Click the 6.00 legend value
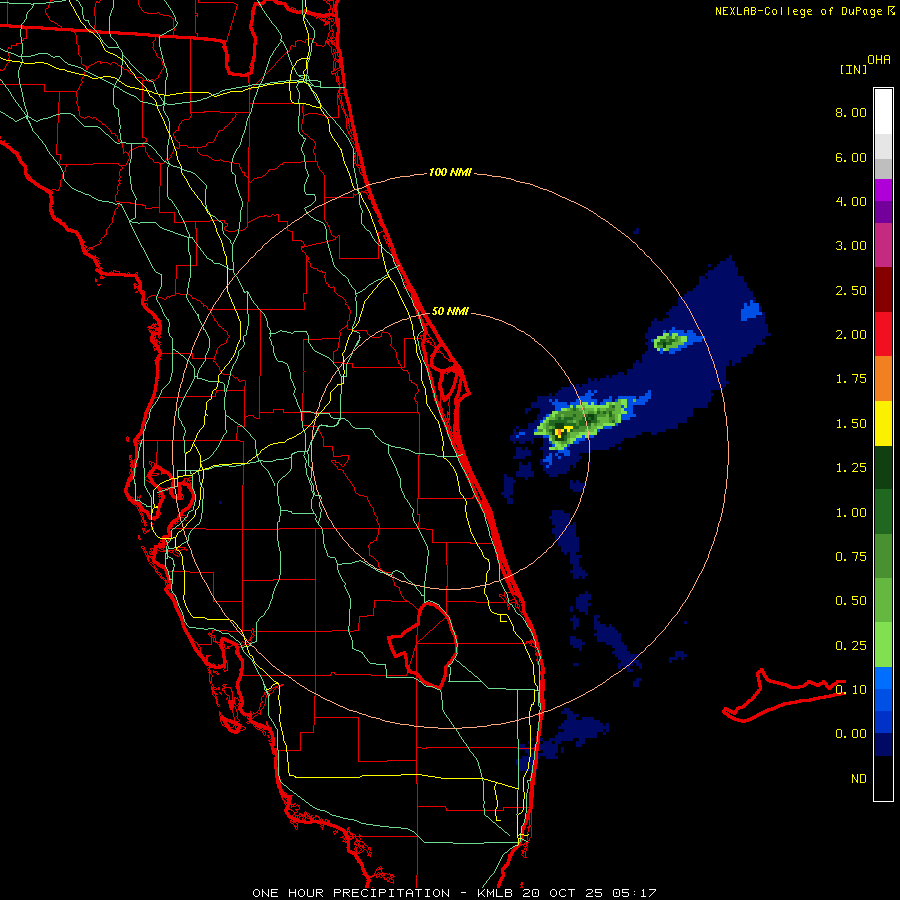This screenshot has height=900, width=900. pos(851,157)
